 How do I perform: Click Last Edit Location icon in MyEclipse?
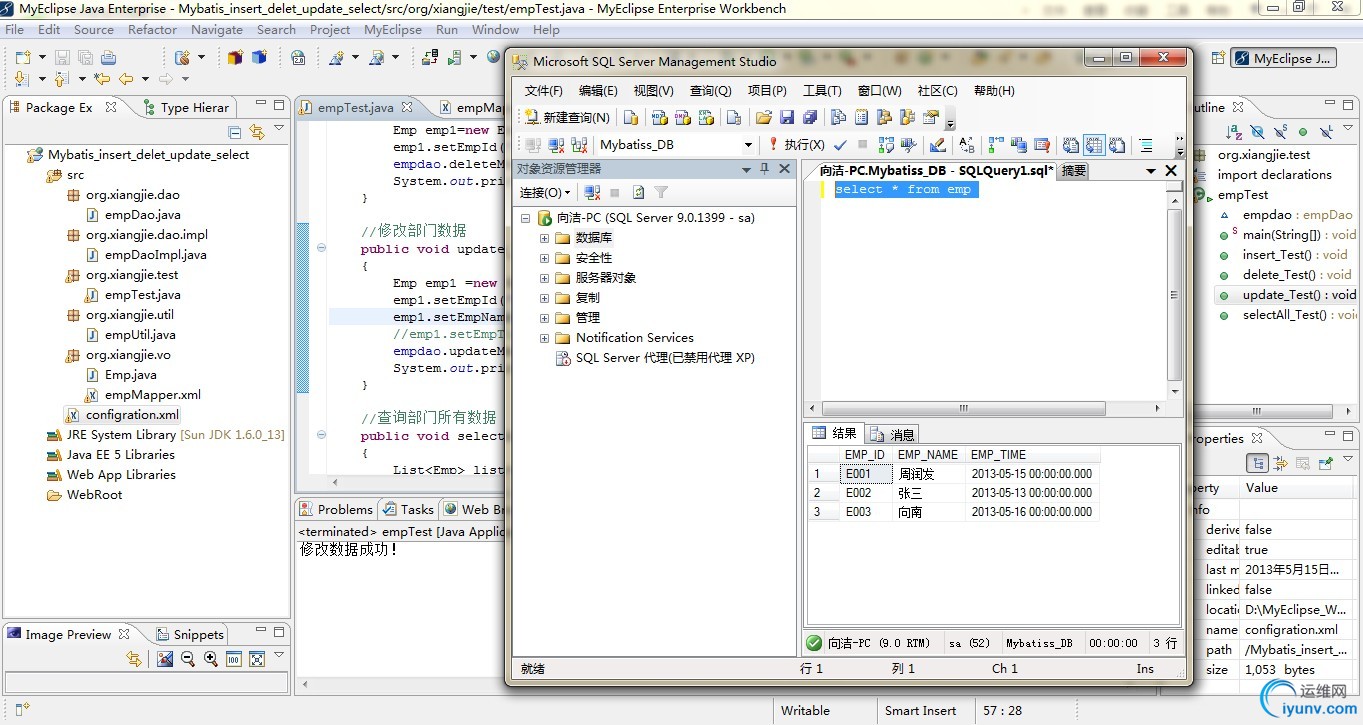coord(102,79)
